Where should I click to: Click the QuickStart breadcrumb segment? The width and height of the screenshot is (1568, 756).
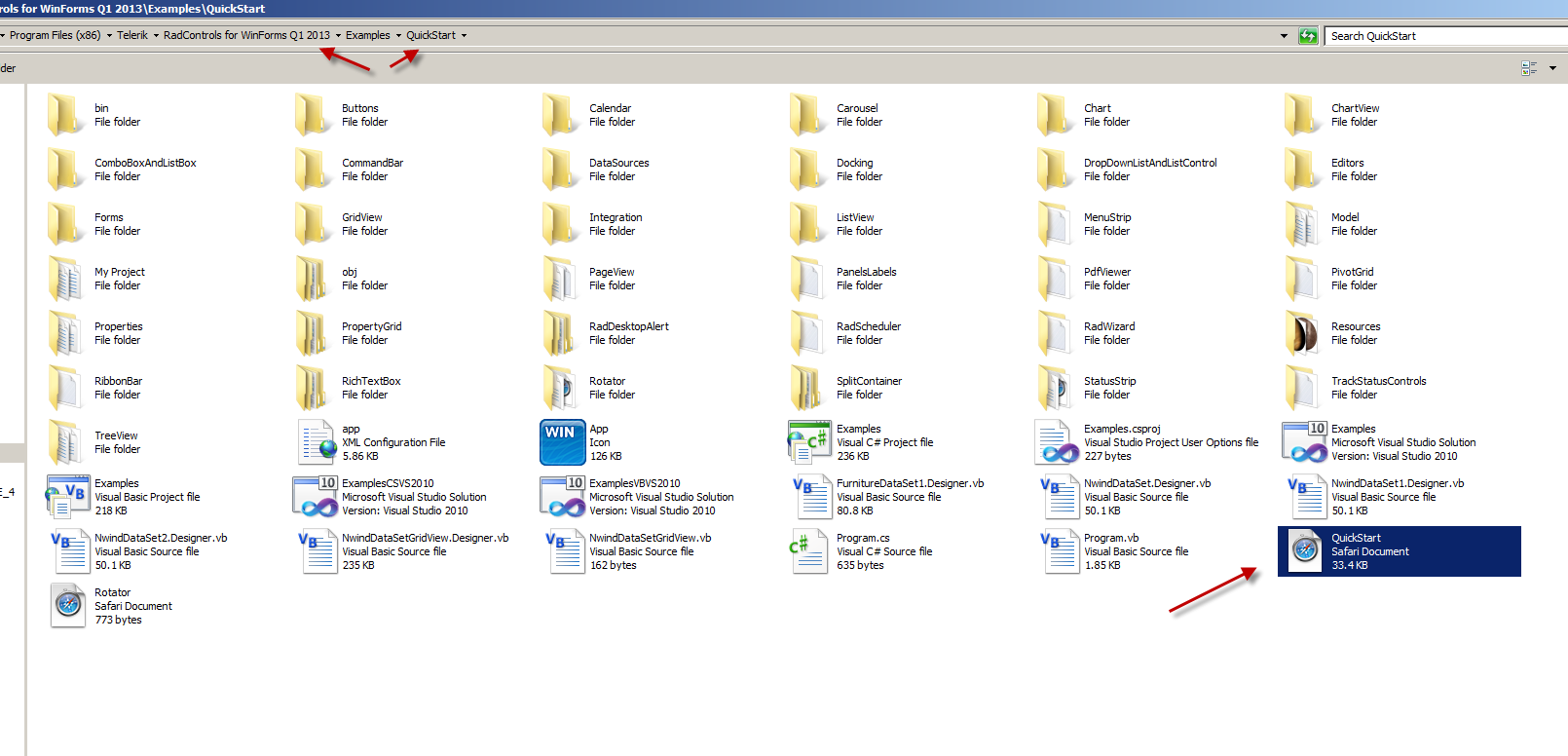(430, 35)
